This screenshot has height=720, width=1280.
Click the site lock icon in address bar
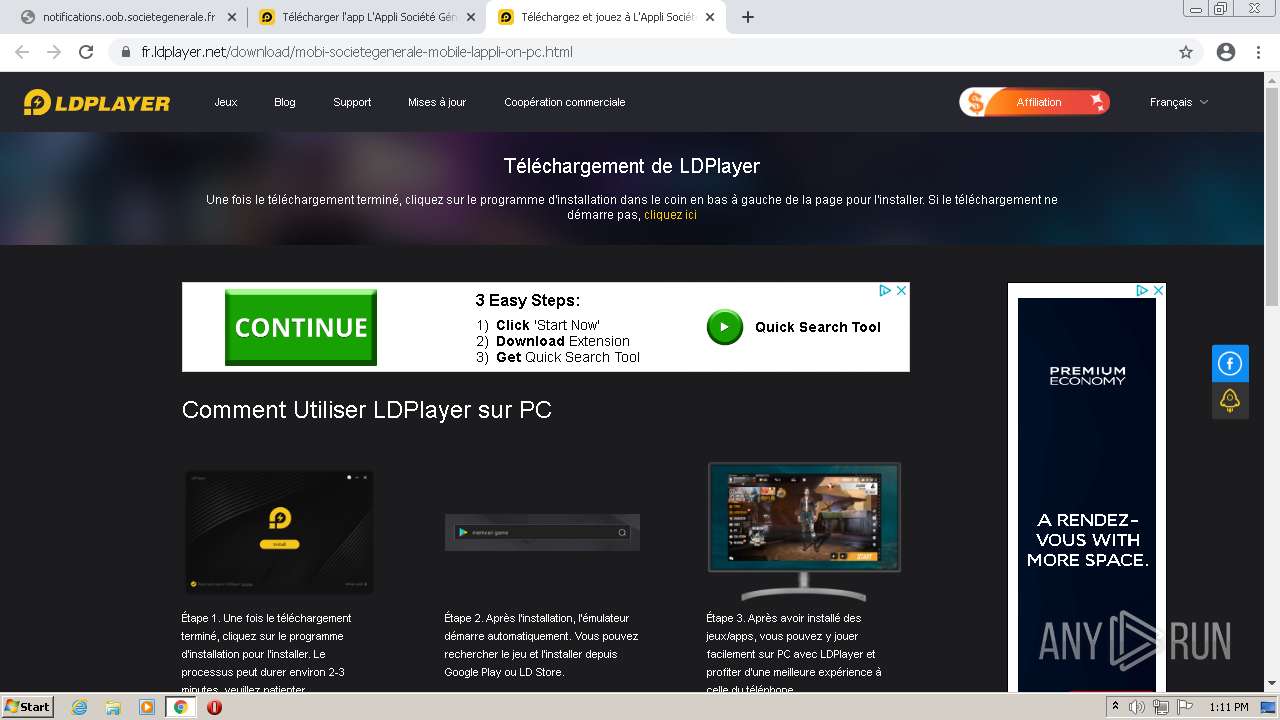[126, 52]
